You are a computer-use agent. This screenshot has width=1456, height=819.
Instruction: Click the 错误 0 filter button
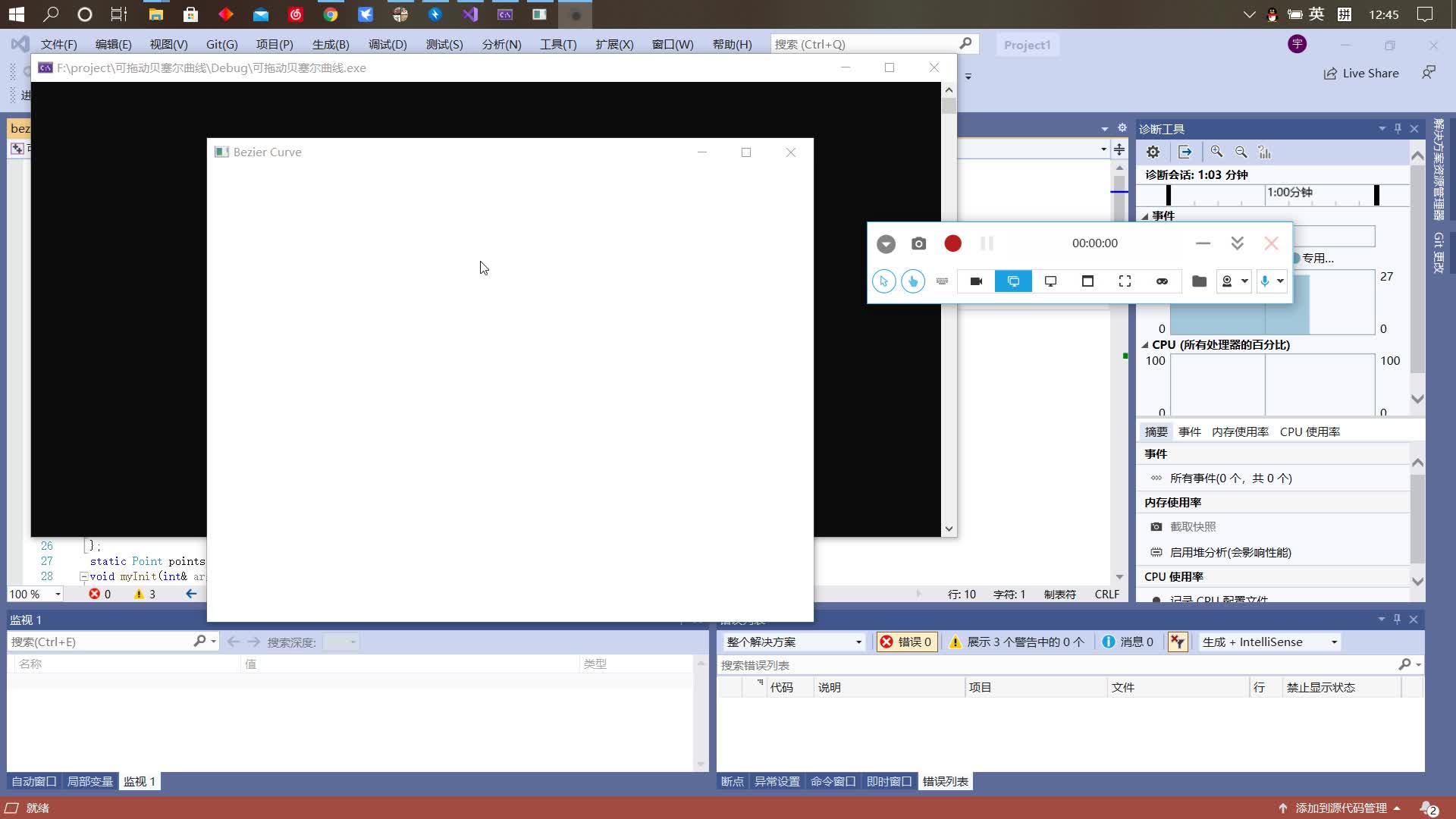906,642
